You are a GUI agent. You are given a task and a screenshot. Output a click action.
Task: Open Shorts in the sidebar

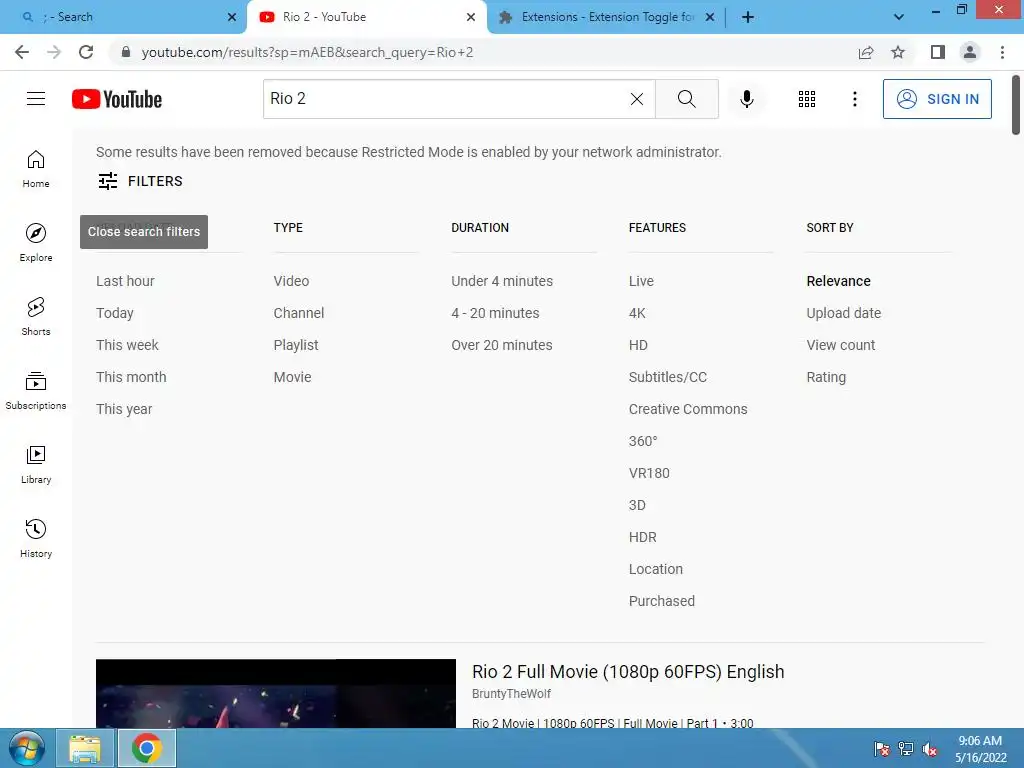point(36,317)
